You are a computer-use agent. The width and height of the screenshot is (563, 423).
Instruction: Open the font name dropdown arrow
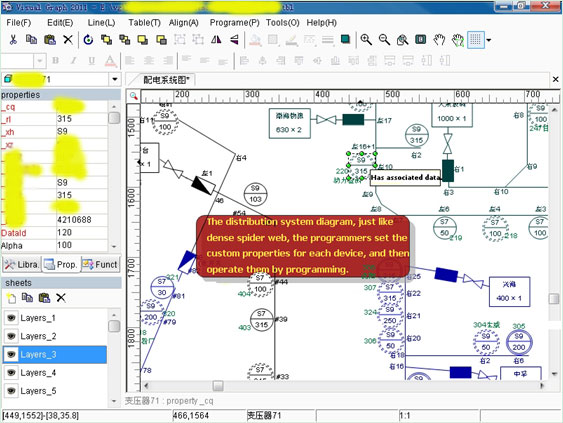(x=39, y=61)
